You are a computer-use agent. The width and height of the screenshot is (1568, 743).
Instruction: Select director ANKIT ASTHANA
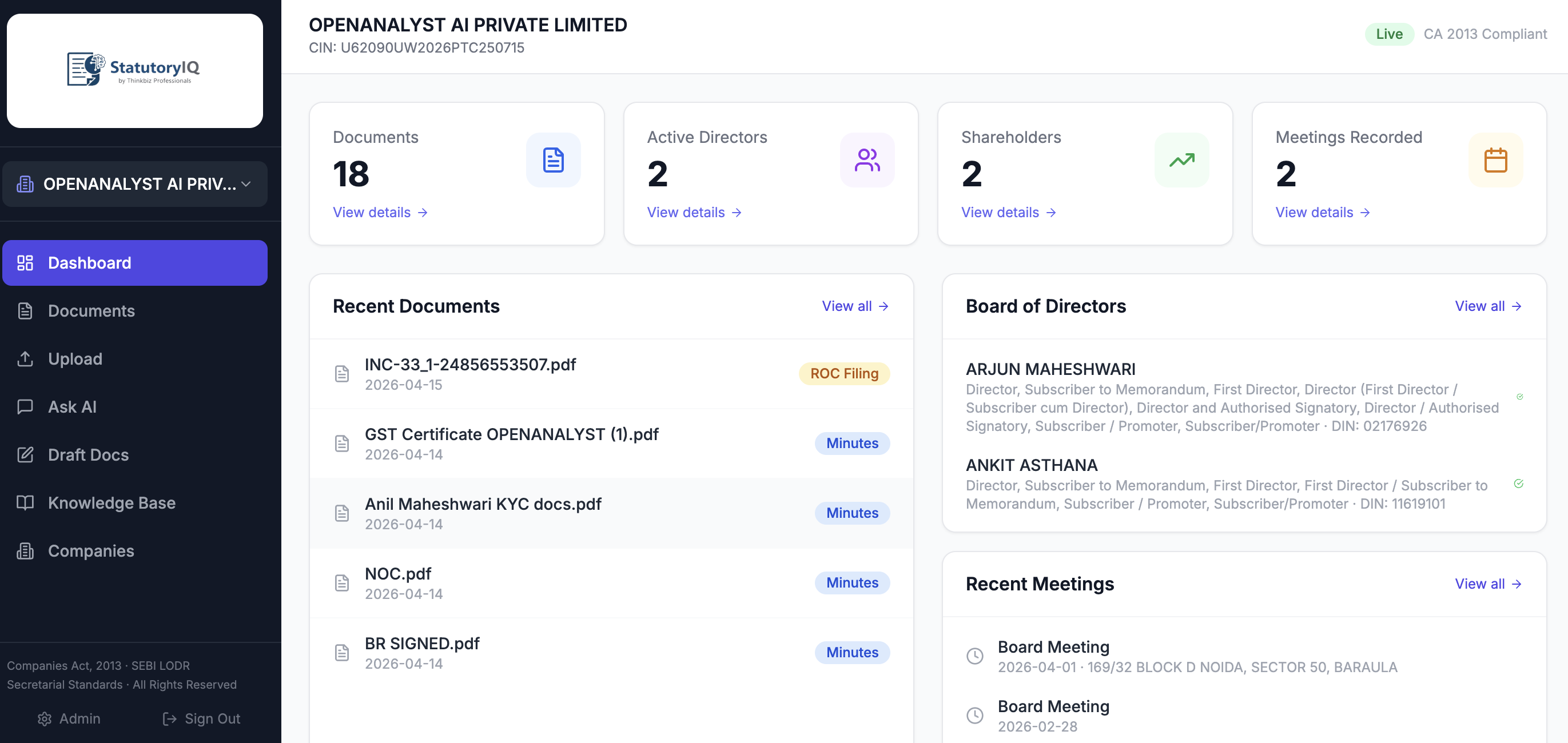tap(1032, 465)
